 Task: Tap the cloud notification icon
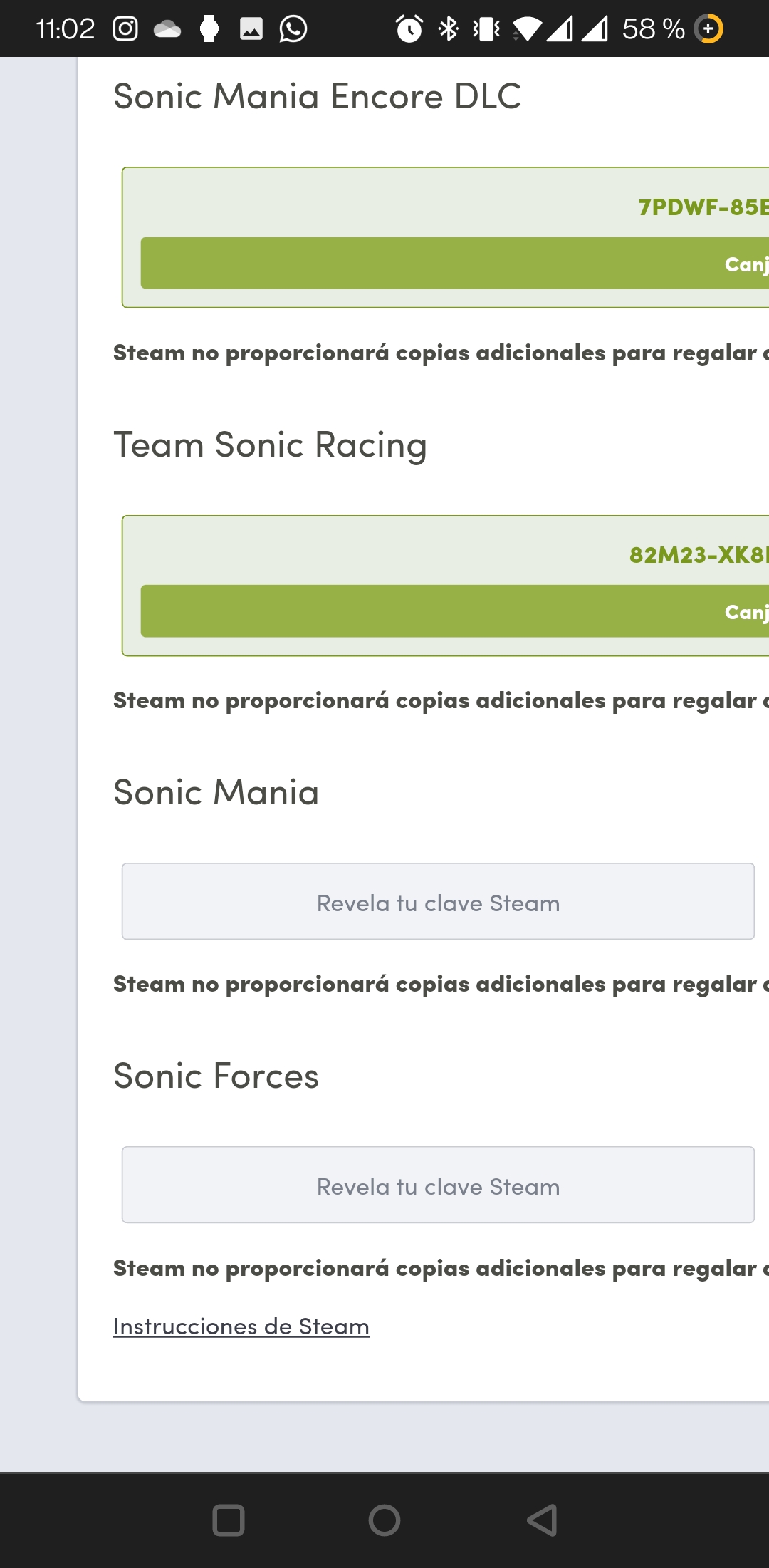pyautogui.click(x=167, y=29)
